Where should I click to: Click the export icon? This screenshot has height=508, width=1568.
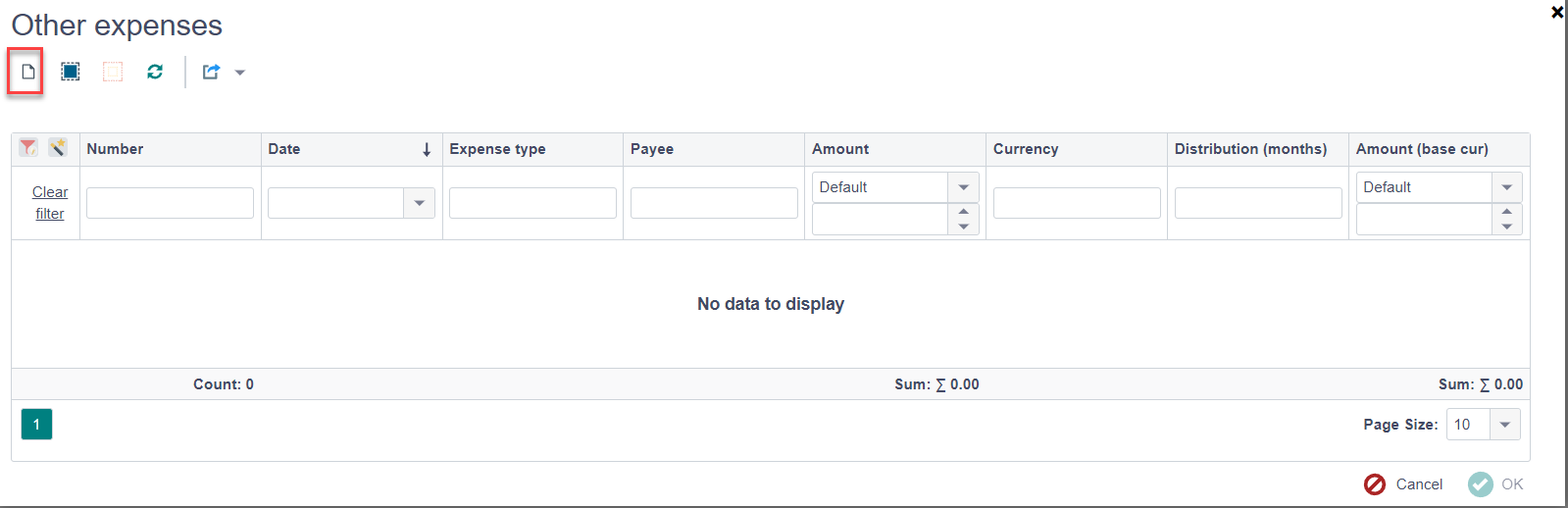pyautogui.click(x=211, y=72)
